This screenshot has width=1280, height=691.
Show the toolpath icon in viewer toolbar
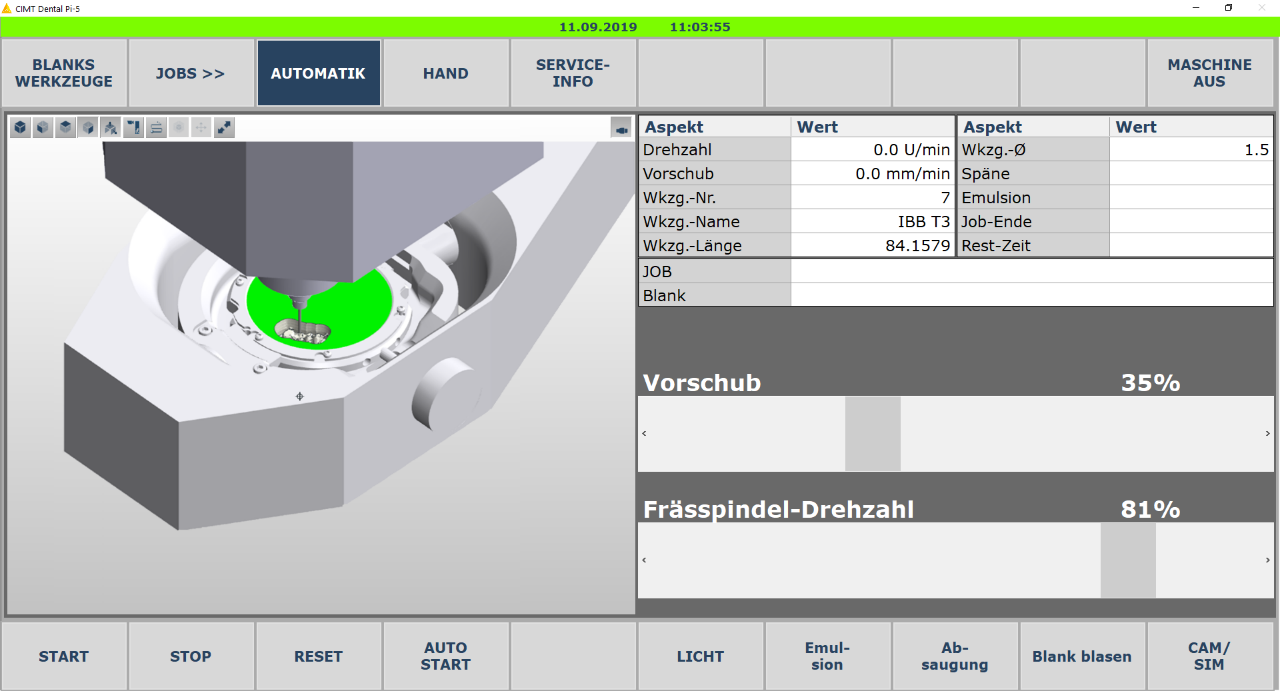156,128
